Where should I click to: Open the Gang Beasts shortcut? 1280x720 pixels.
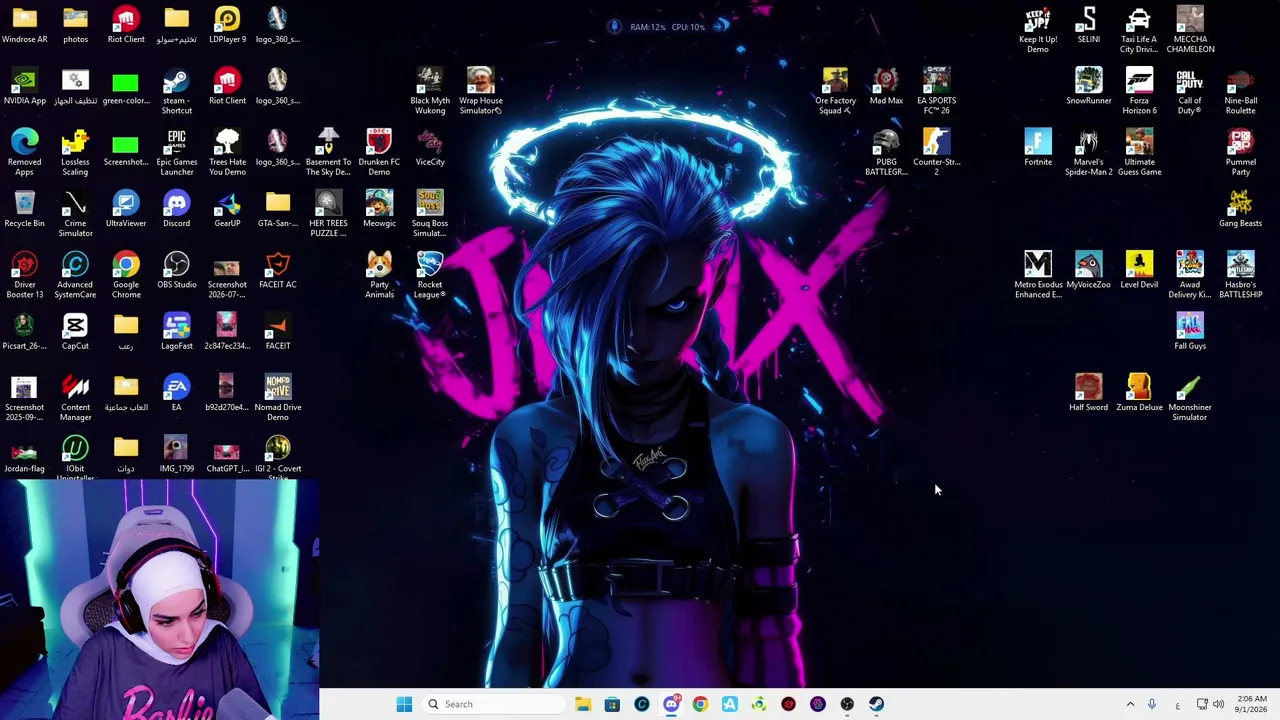[1240, 210]
